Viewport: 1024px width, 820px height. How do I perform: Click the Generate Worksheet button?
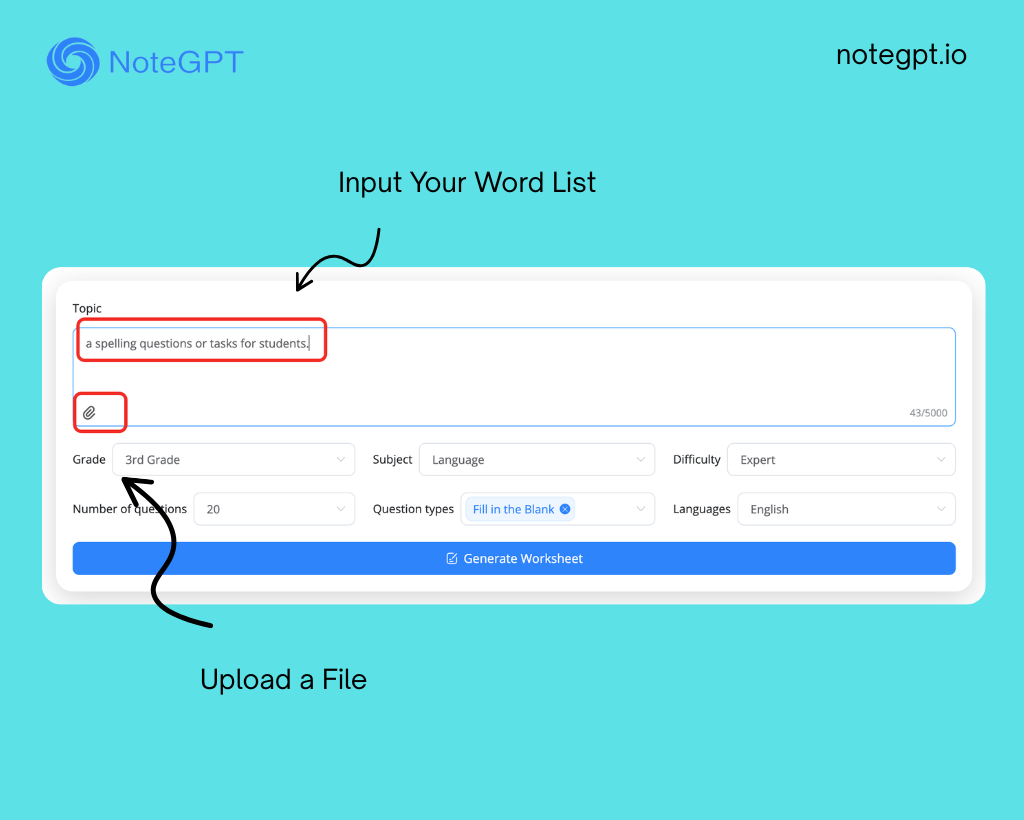[x=514, y=558]
